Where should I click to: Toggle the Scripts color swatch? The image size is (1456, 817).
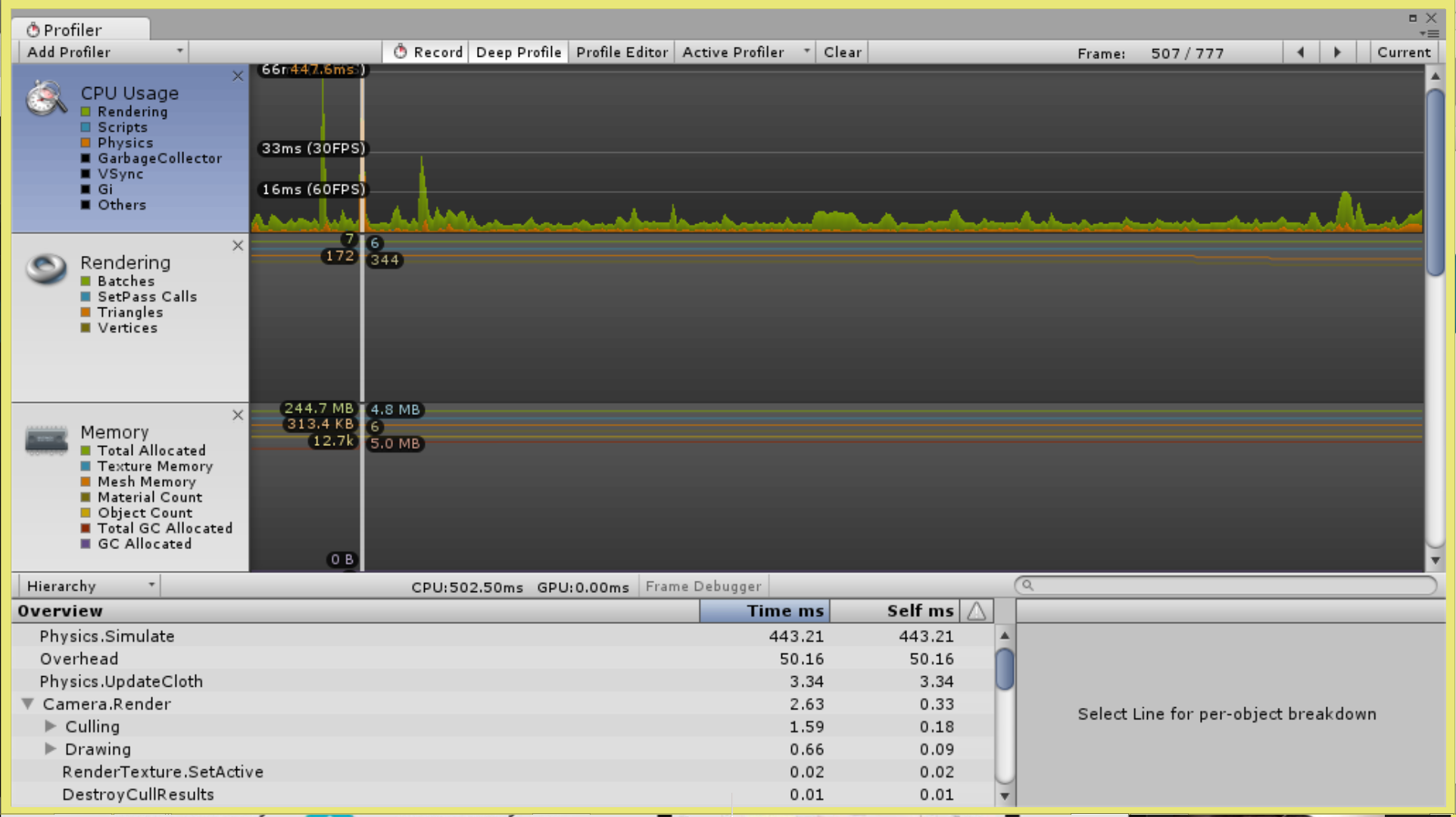(x=86, y=127)
